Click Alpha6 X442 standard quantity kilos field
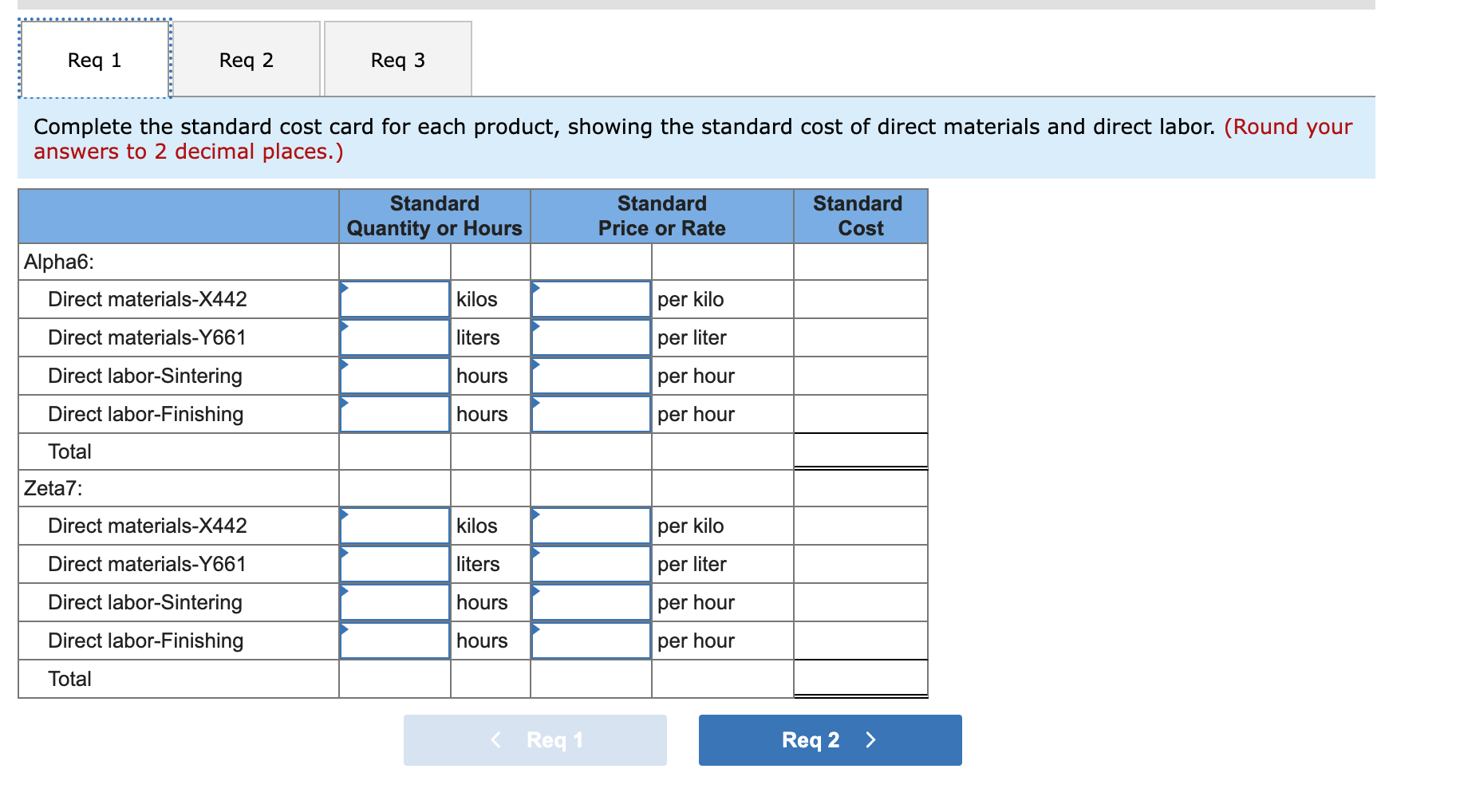This screenshot has height=812, width=1460. tap(395, 299)
